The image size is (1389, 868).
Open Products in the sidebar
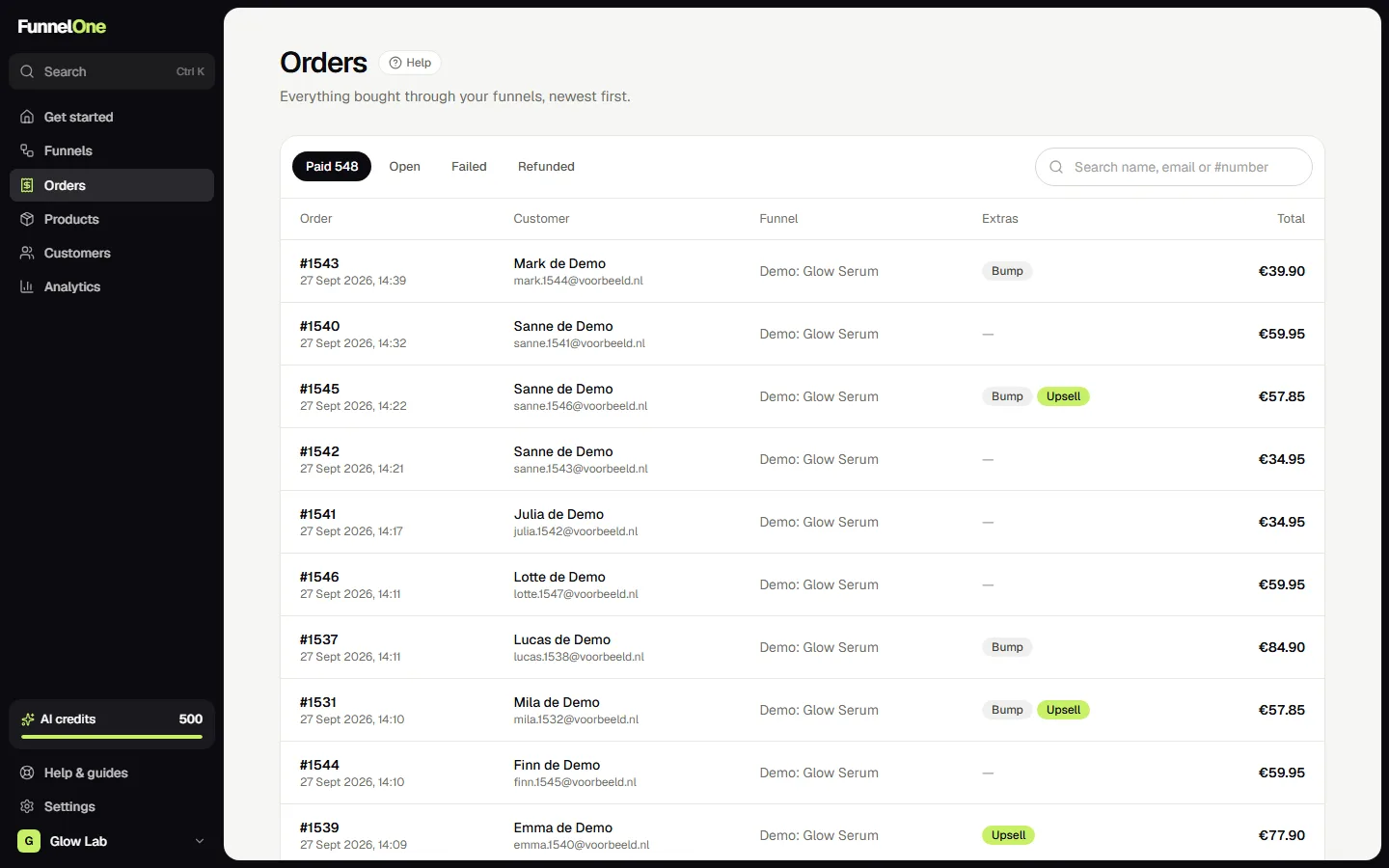(112, 219)
